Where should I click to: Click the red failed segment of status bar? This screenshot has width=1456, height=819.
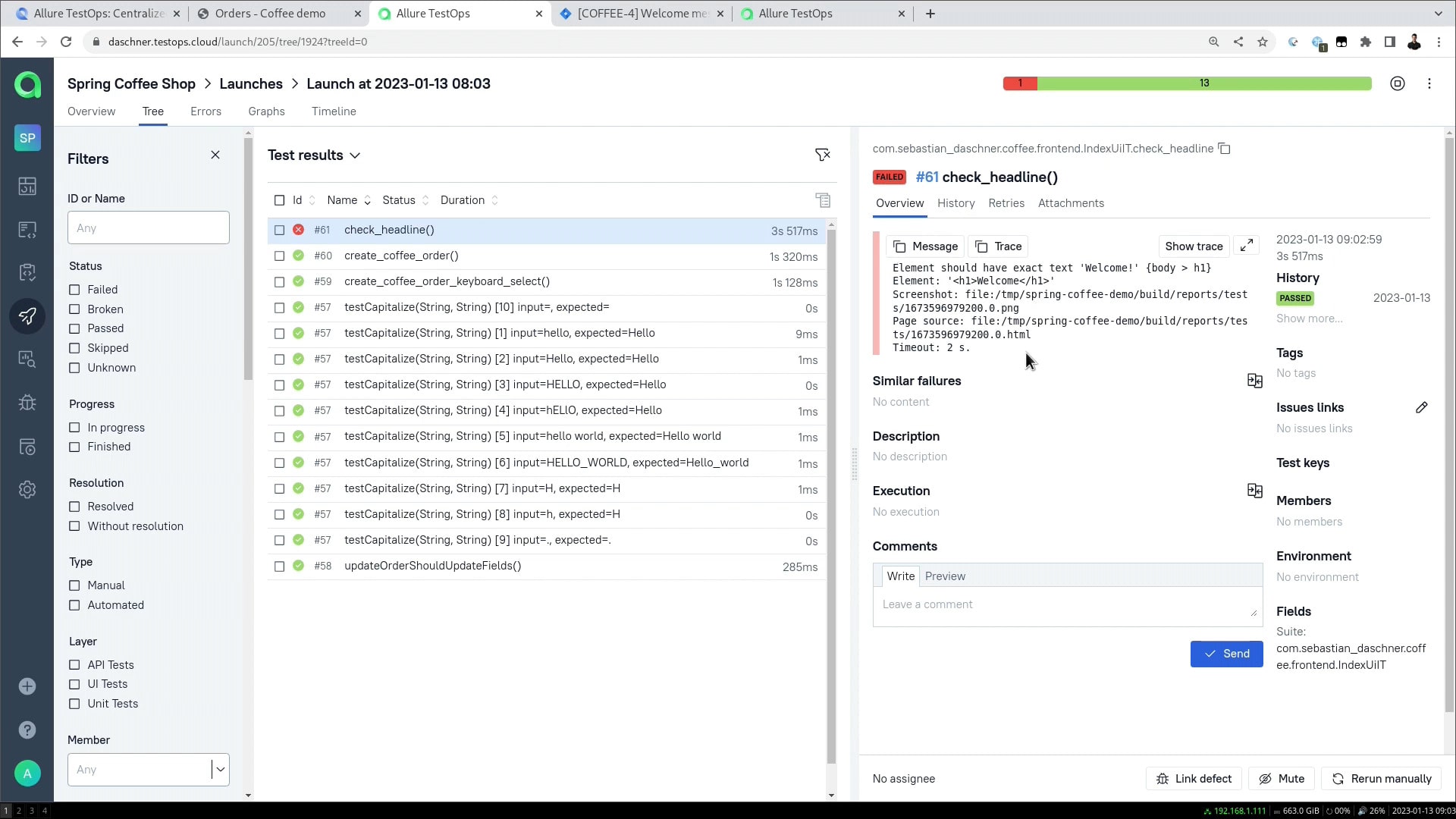click(x=1020, y=83)
